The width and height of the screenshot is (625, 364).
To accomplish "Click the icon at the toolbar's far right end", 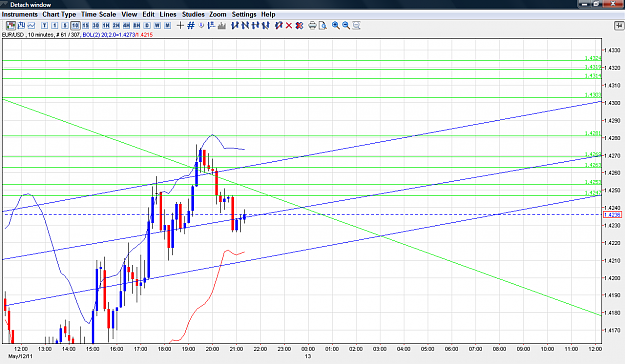I will pyautogui.click(x=619, y=26).
